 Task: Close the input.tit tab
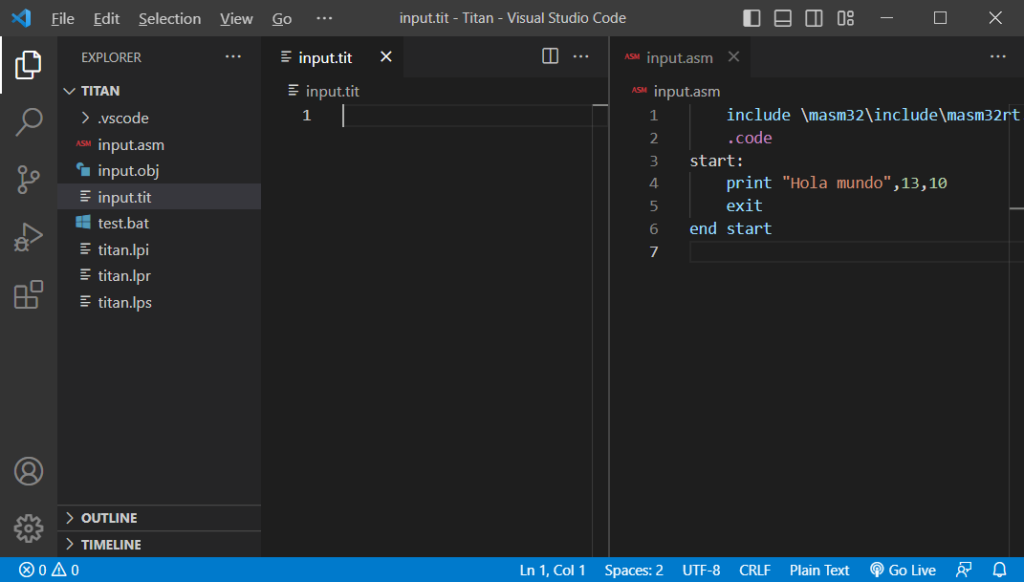[386, 57]
